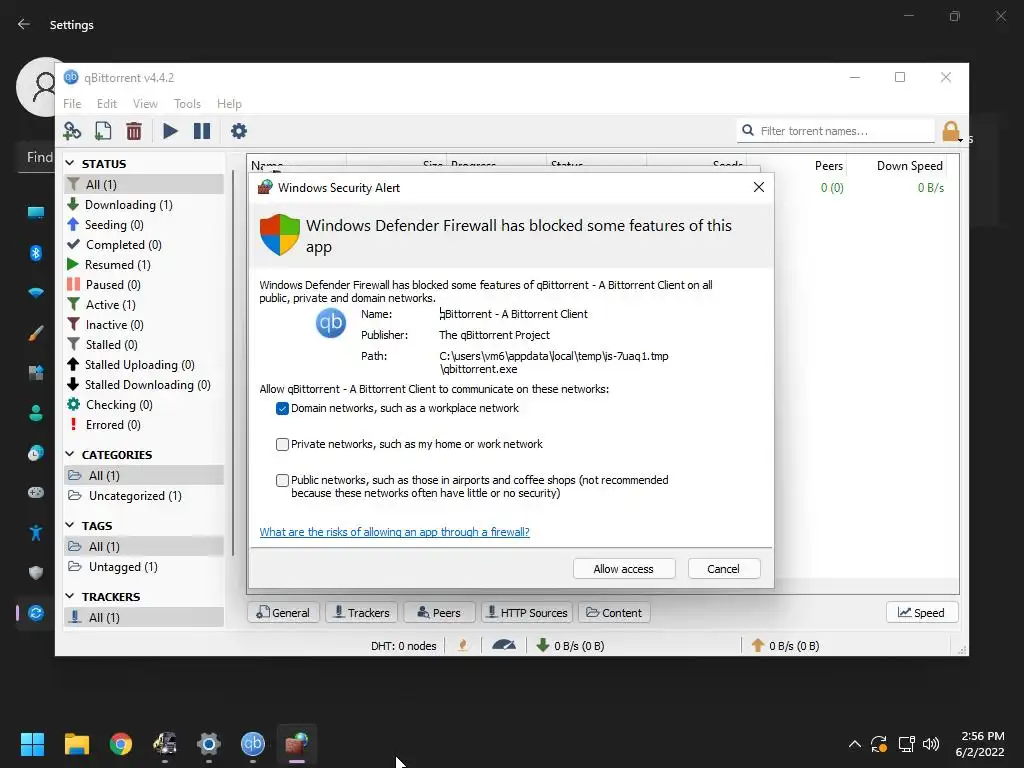Click the volume speaker tray icon
The image size is (1024, 768).
tap(931, 744)
